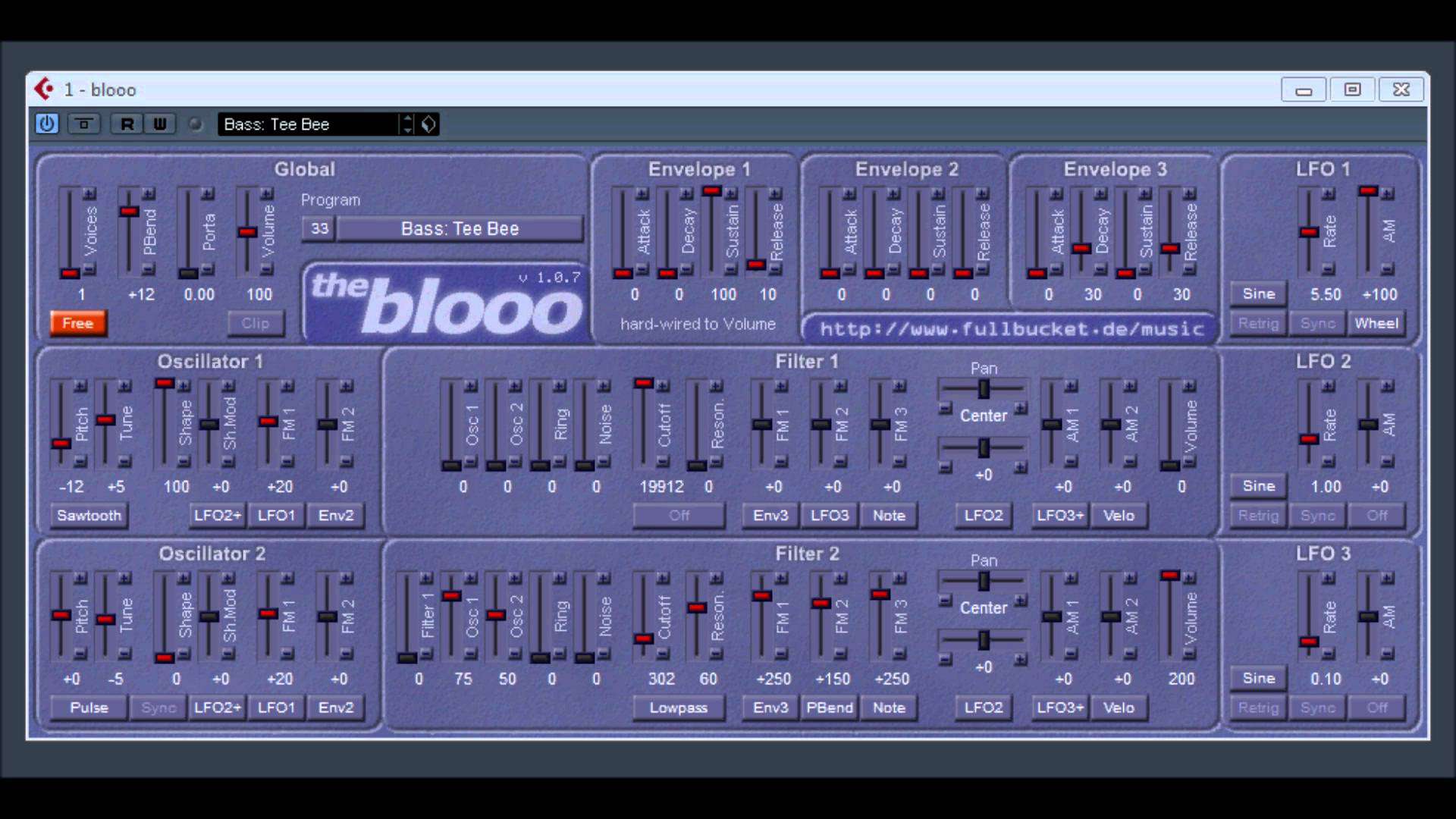Click the preset down-arrow stepper
Viewport: 1456px width, 819px height.
tap(407, 129)
